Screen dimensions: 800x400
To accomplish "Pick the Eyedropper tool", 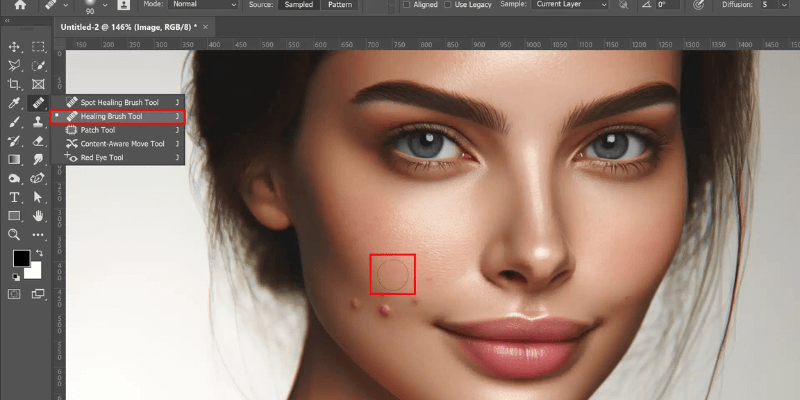I will (x=15, y=103).
